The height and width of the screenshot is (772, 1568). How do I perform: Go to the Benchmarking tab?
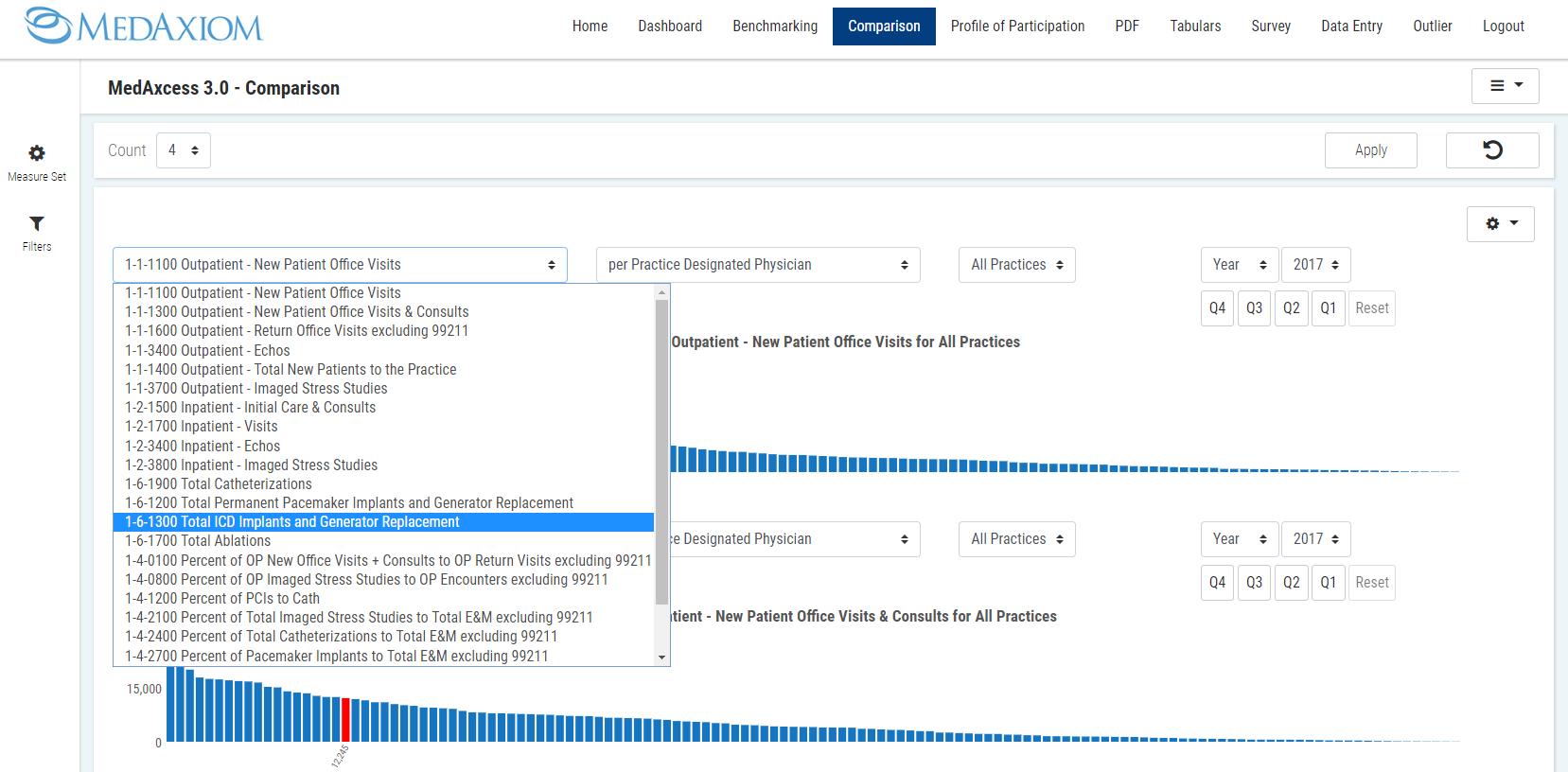[x=775, y=26]
